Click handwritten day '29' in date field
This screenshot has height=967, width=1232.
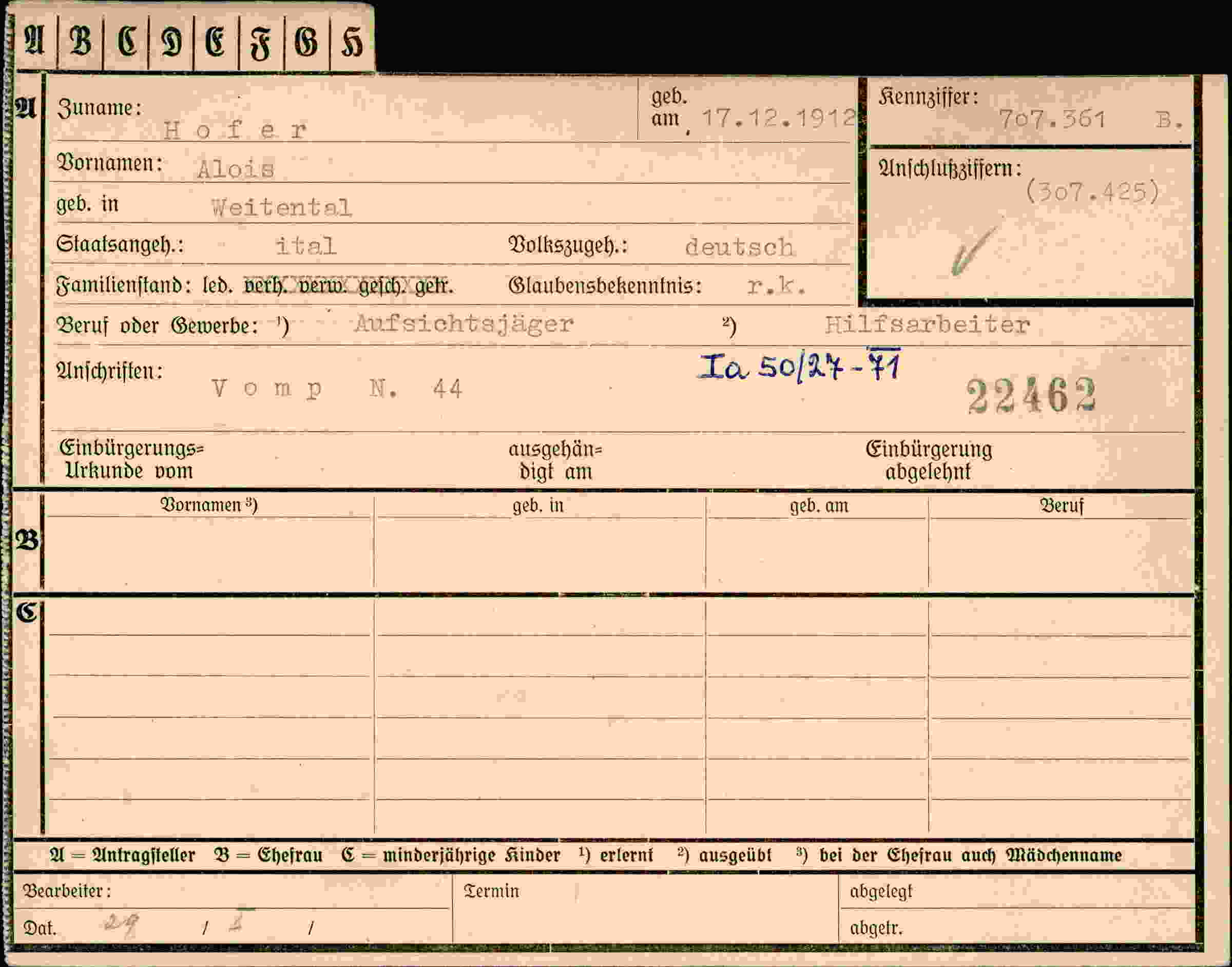click(121, 924)
